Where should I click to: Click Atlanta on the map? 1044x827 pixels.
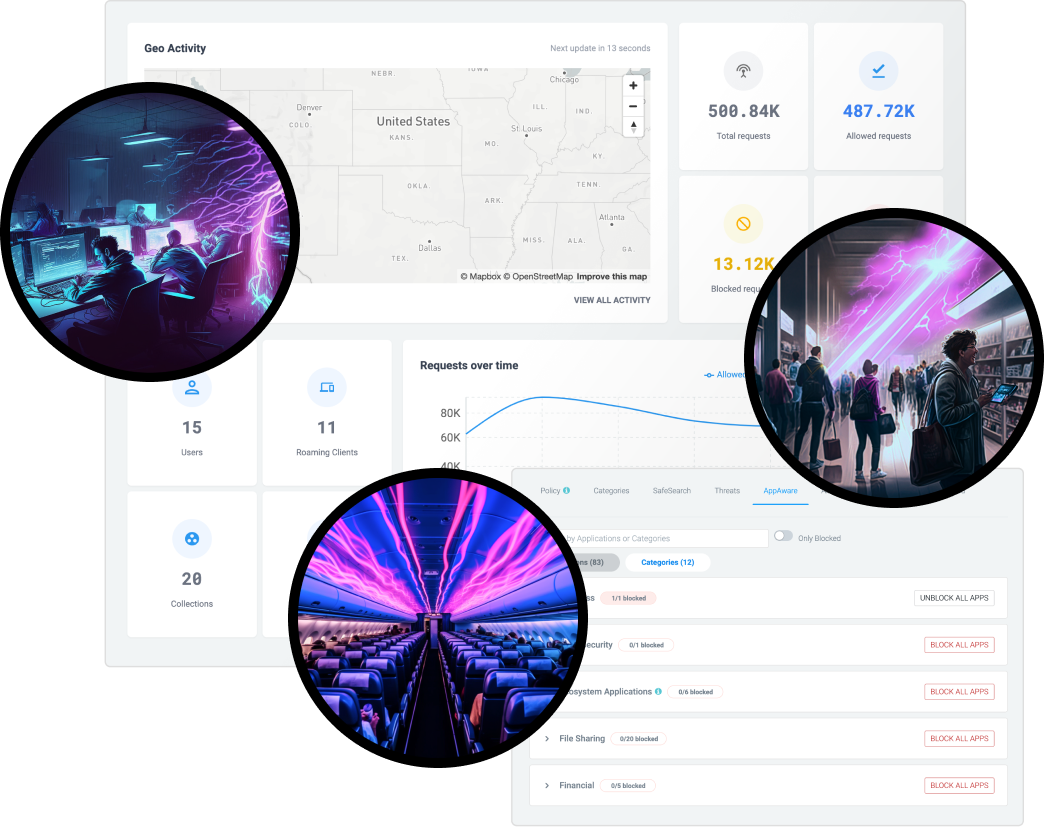pos(611,217)
